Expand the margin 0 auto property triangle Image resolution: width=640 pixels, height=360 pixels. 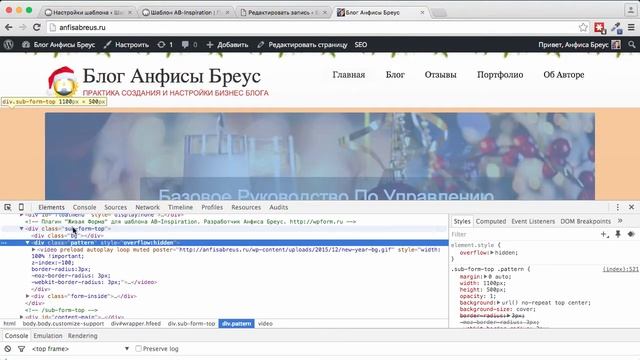[x=485, y=277]
